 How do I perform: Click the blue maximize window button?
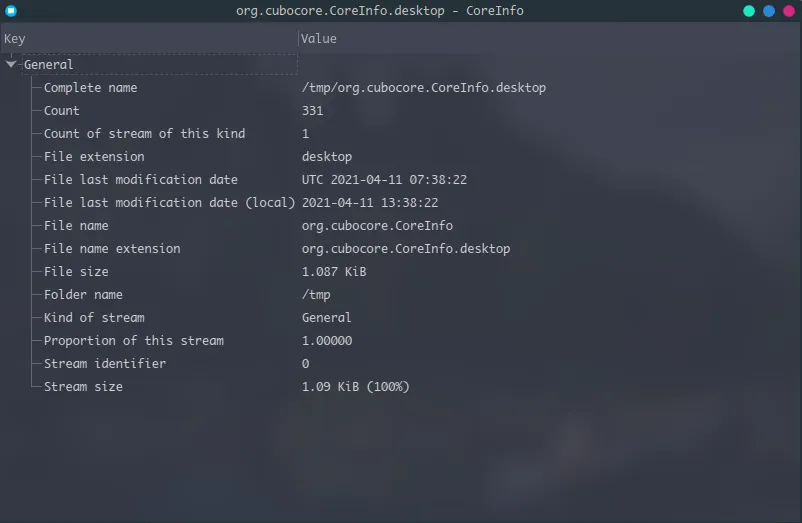pyautogui.click(x=769, y=11)
